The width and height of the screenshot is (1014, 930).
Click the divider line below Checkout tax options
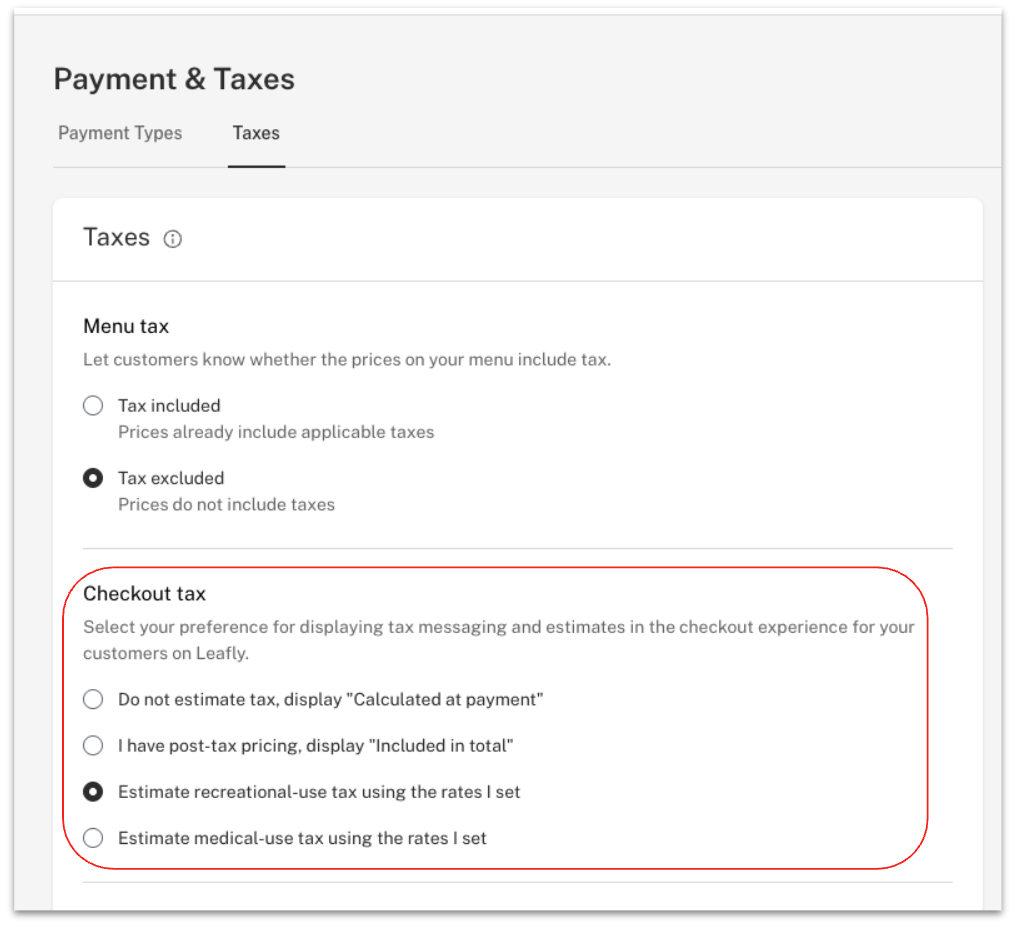517,883
